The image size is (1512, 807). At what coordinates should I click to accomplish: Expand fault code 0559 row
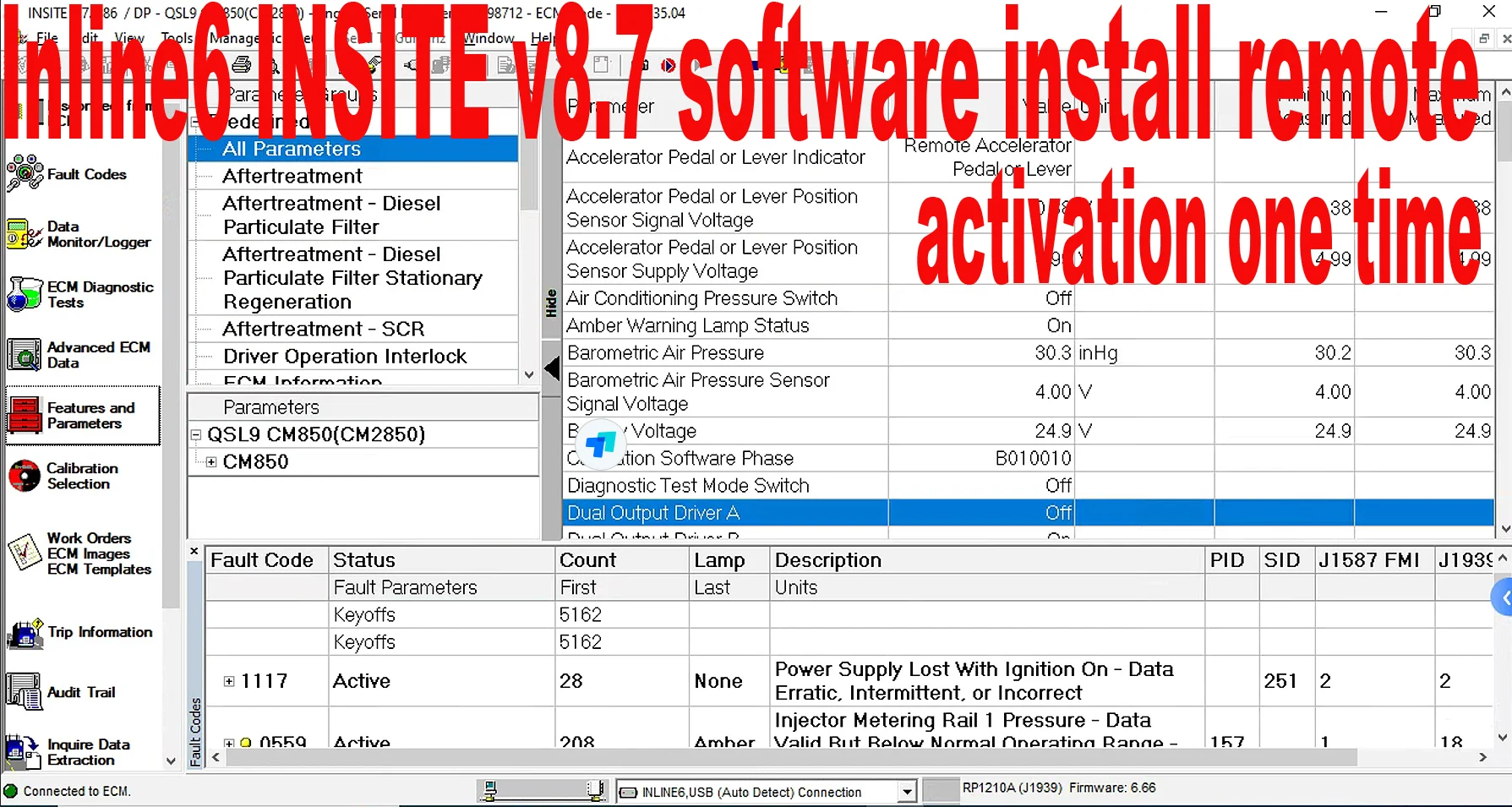point(229,744)
